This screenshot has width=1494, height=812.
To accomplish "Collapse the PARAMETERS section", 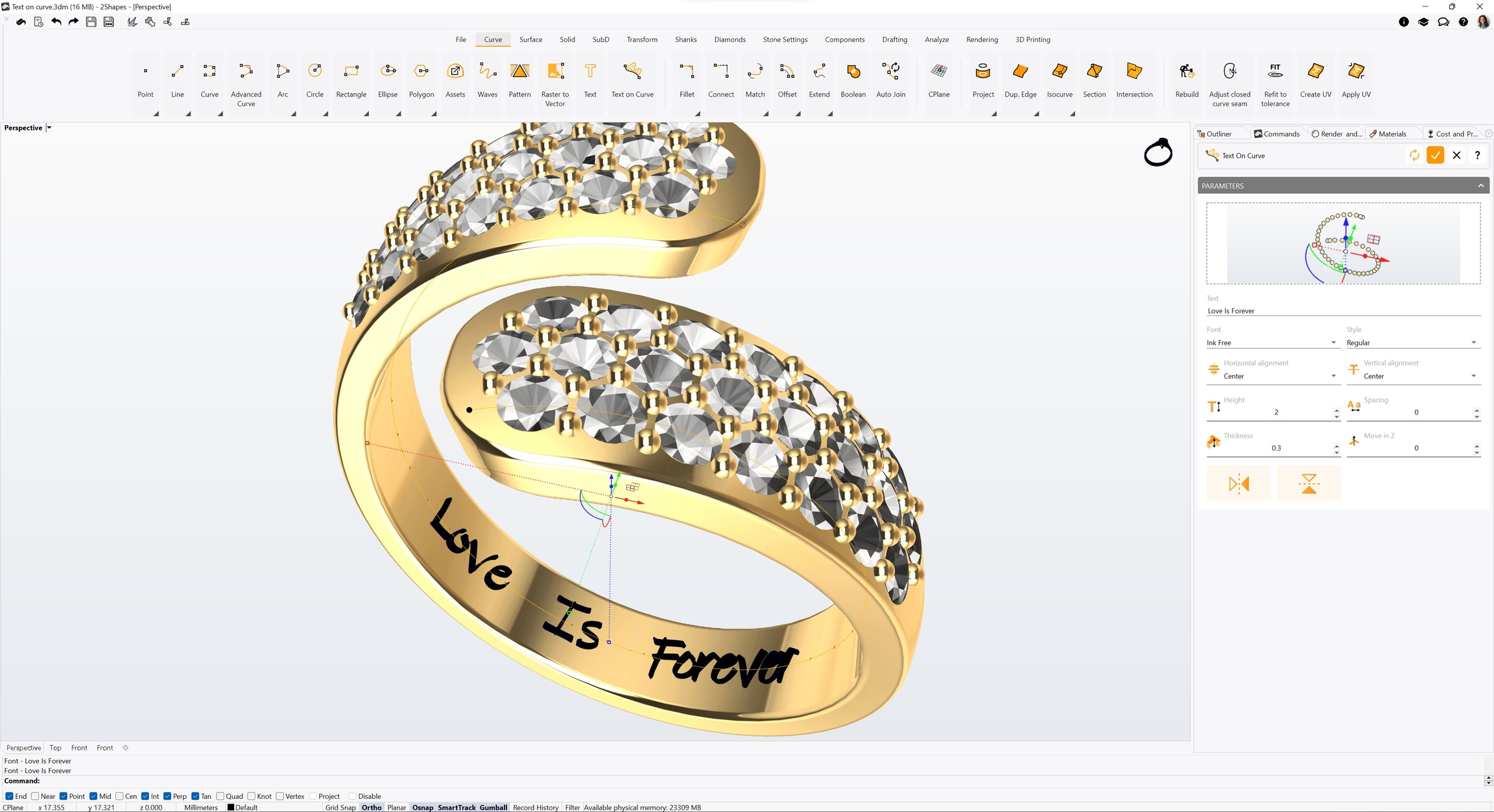I will pyautogui.click(x=1480, y=186).
